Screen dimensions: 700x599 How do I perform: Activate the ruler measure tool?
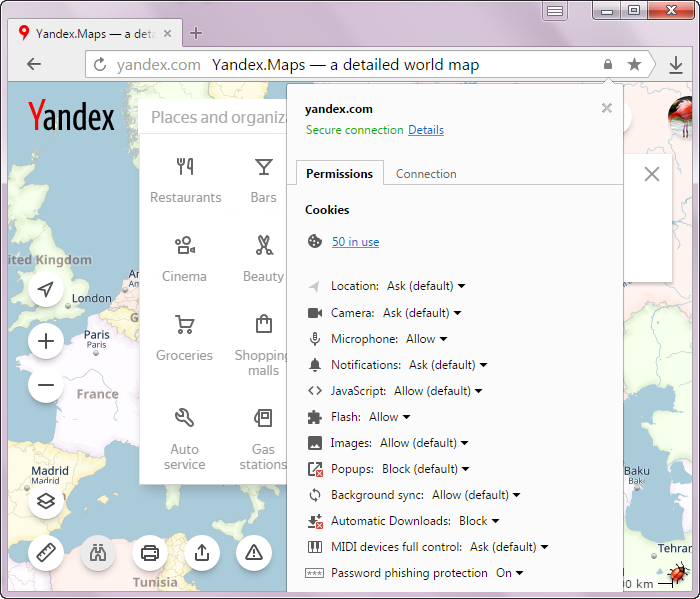tap(46, 553)
